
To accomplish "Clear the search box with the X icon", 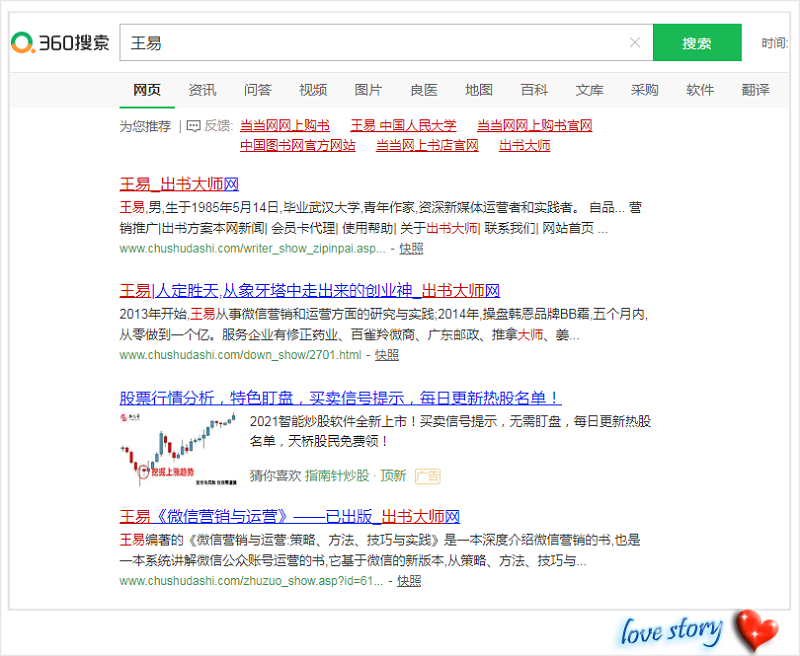I will [634, 43].
